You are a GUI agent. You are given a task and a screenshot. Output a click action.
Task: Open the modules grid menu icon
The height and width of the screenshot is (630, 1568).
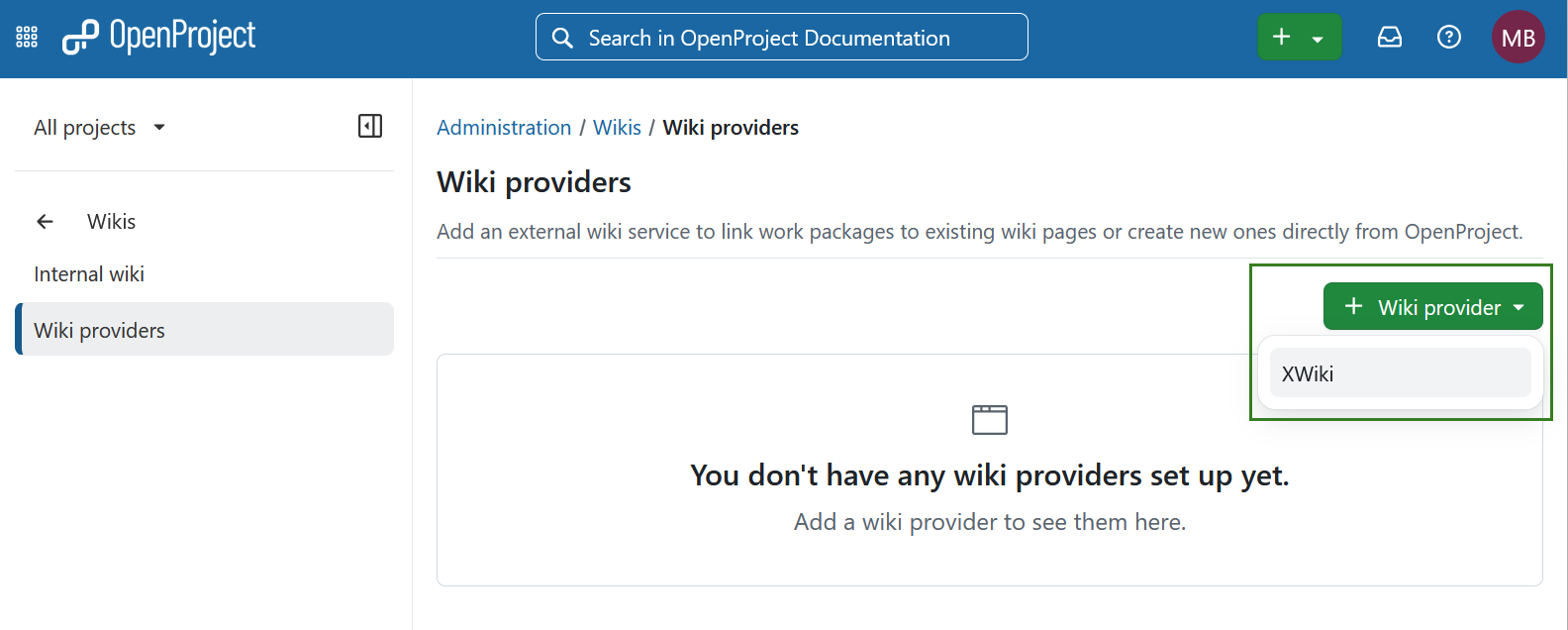27,38
